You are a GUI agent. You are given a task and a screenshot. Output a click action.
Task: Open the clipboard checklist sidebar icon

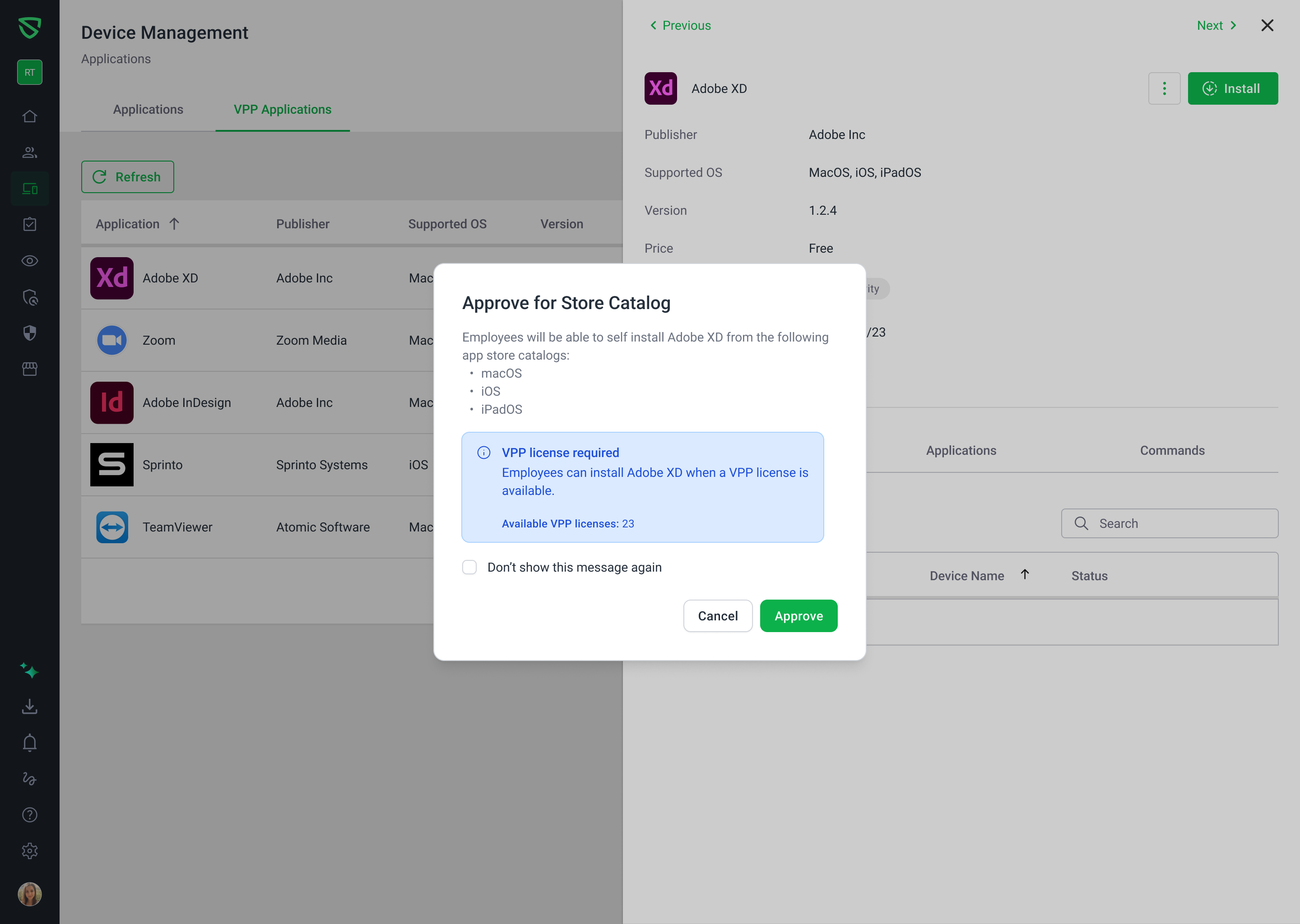30,224
